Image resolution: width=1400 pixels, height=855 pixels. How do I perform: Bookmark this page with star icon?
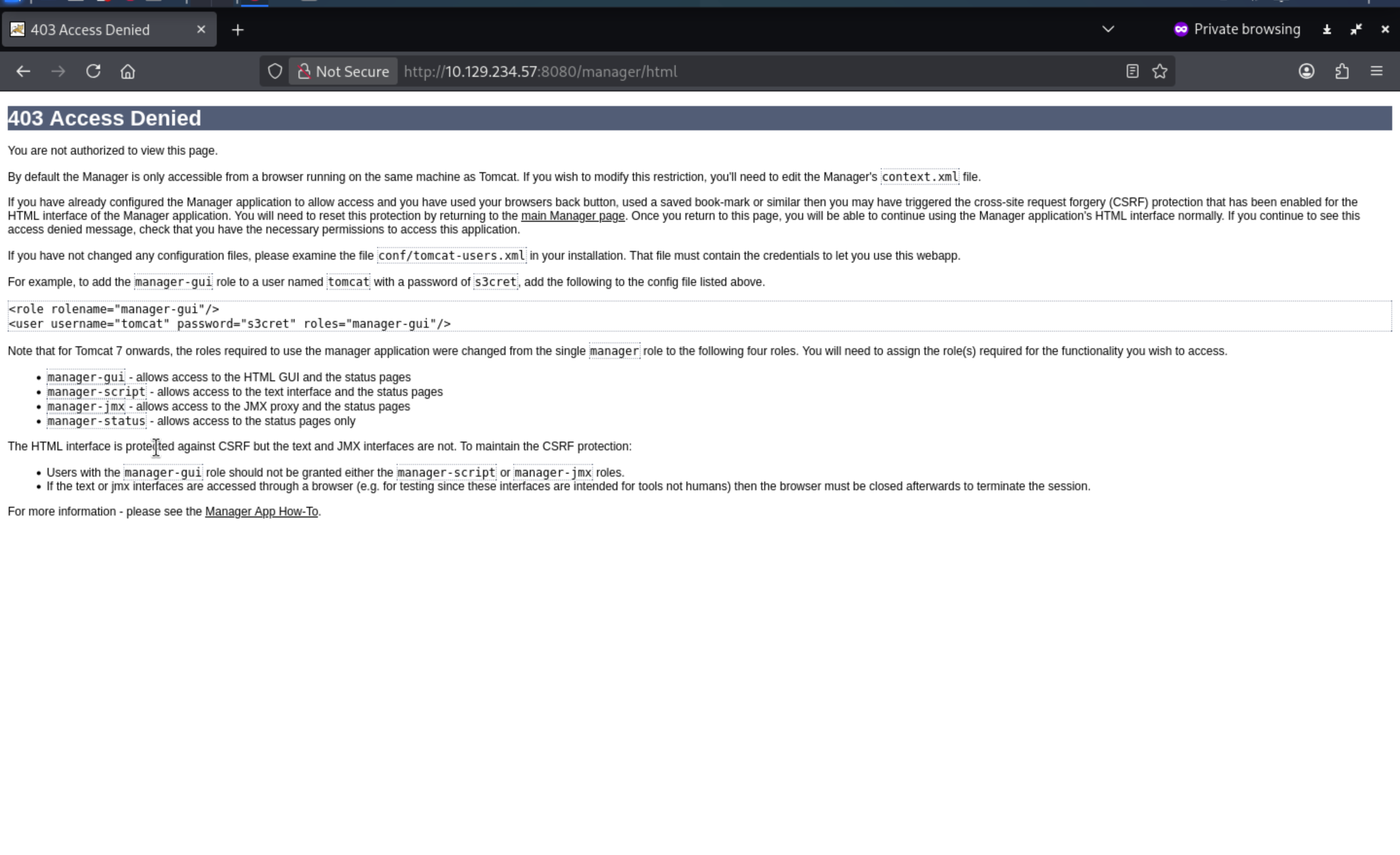pos(1160,71)
